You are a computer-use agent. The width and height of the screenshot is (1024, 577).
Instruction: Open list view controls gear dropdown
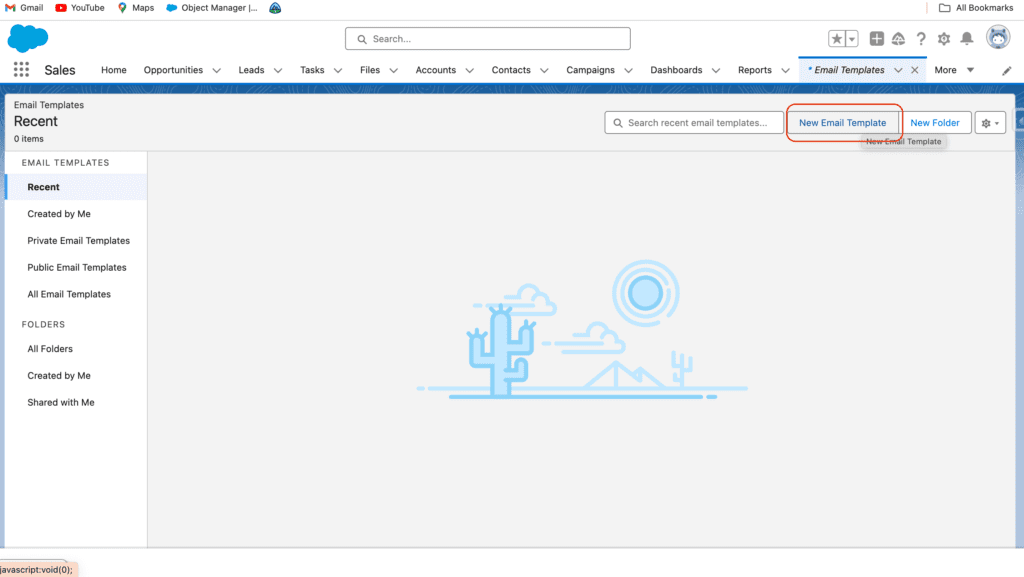tap(990, 123)
